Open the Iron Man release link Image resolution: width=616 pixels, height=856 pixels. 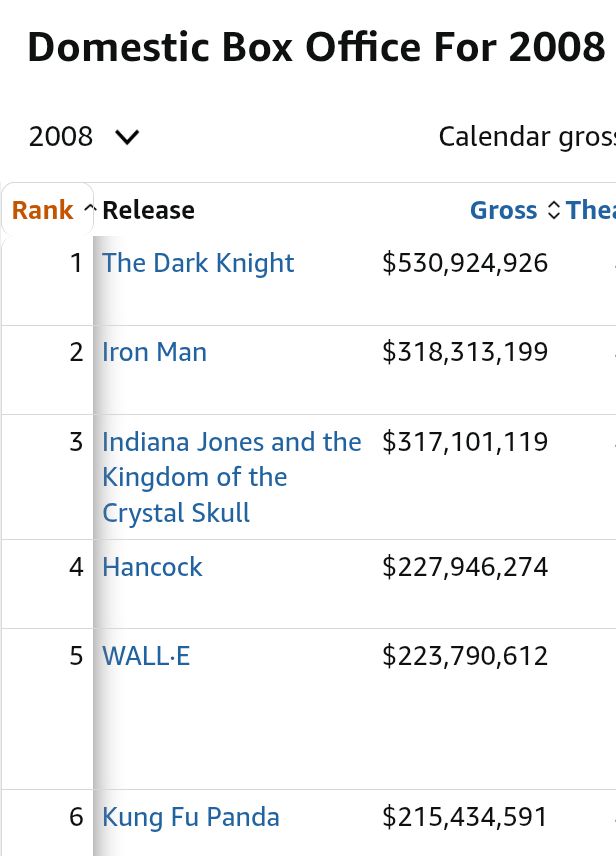tap(154, 352)
